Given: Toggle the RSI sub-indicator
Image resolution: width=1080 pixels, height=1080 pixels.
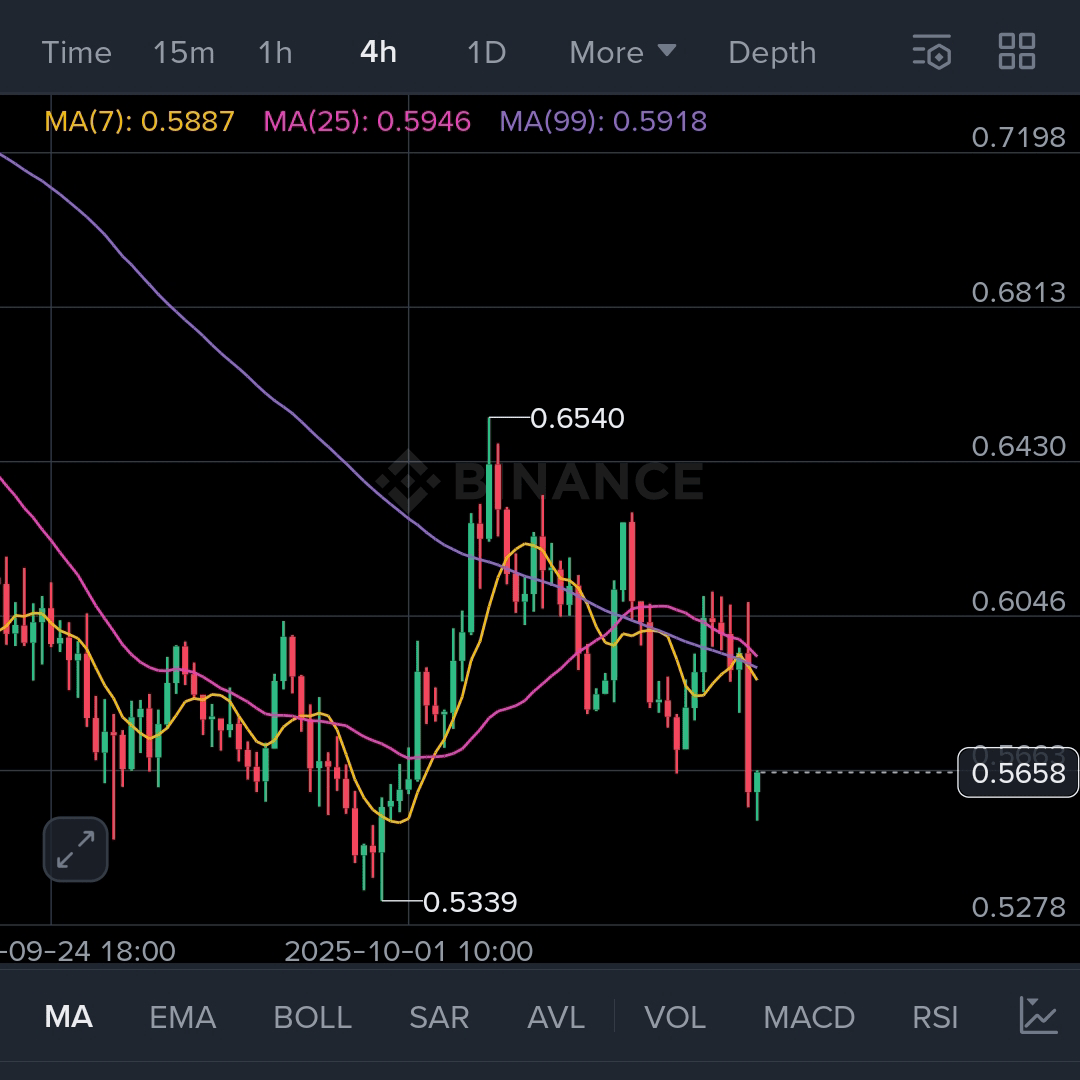Looking at the screenshot, I should [x=935, y=1017].
